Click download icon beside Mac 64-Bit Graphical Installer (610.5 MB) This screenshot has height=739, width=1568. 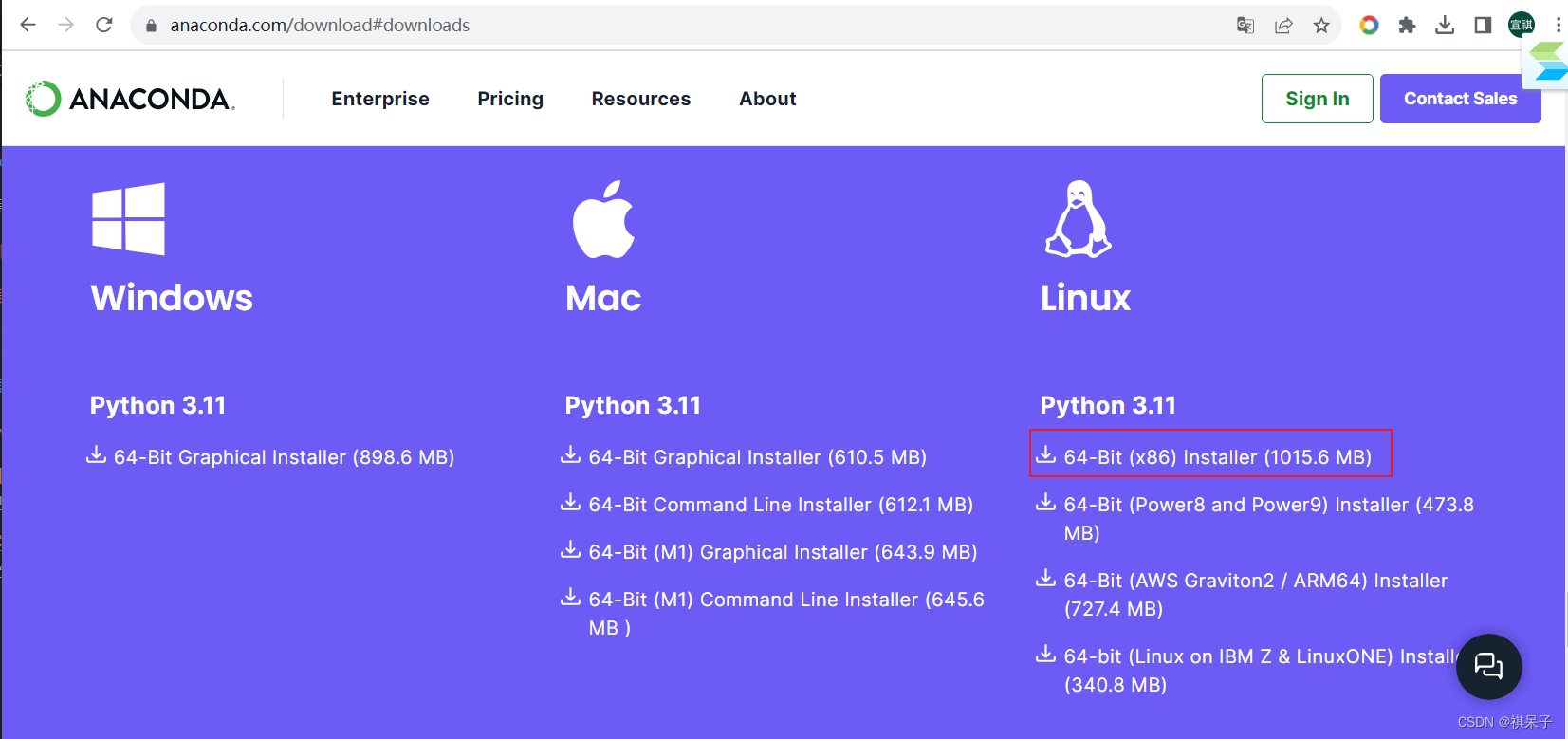[570, 454]
